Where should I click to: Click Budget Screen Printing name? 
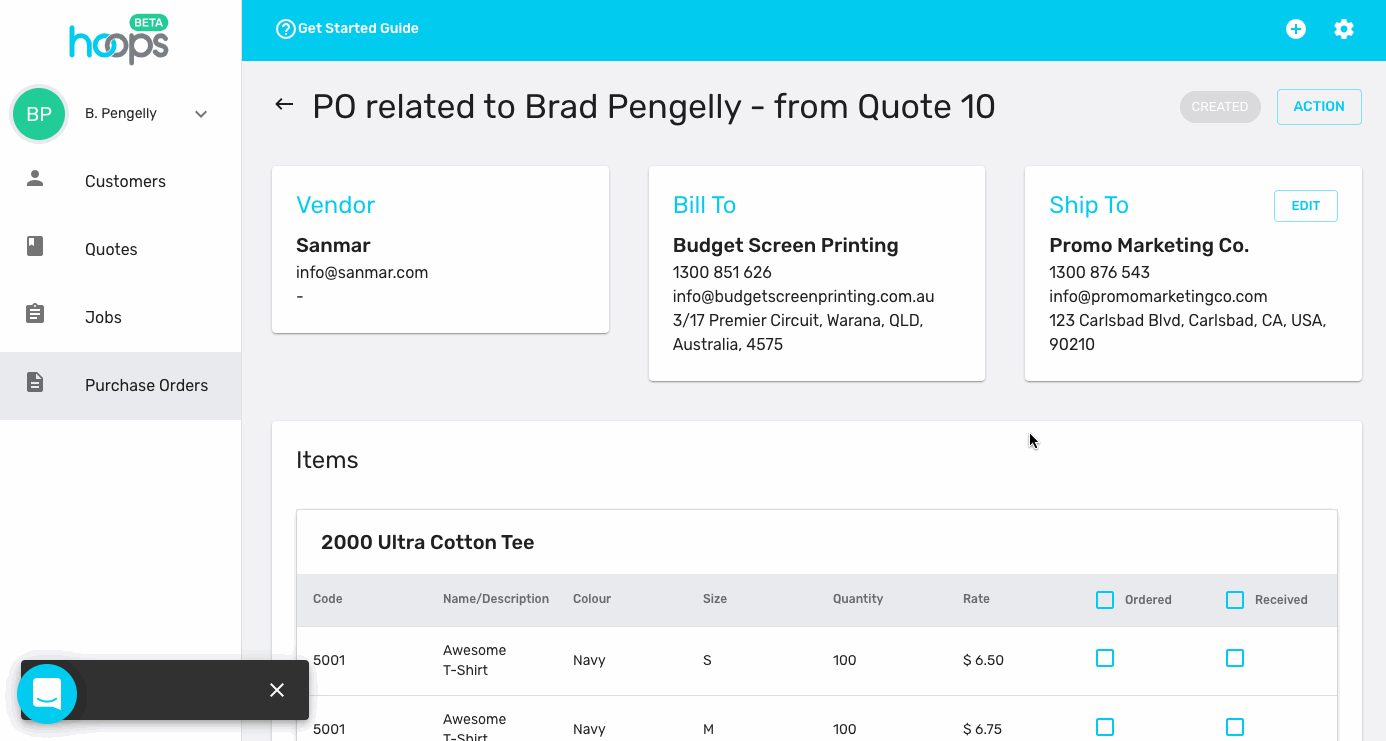pyautogui.click(x=786, y=245)
